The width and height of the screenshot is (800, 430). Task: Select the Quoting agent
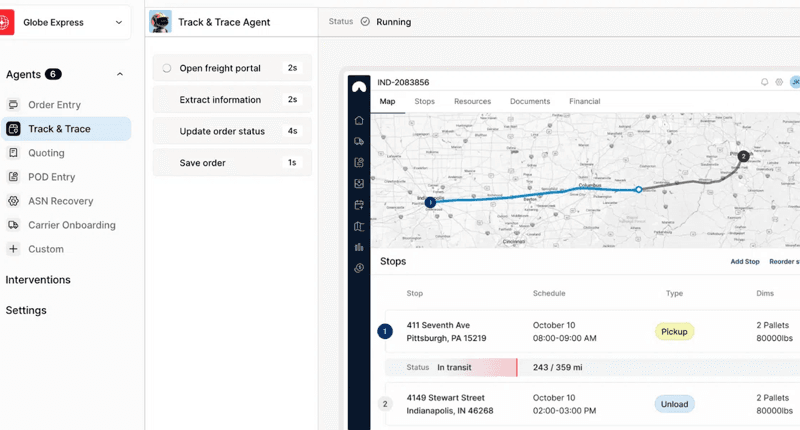point(46,153)
